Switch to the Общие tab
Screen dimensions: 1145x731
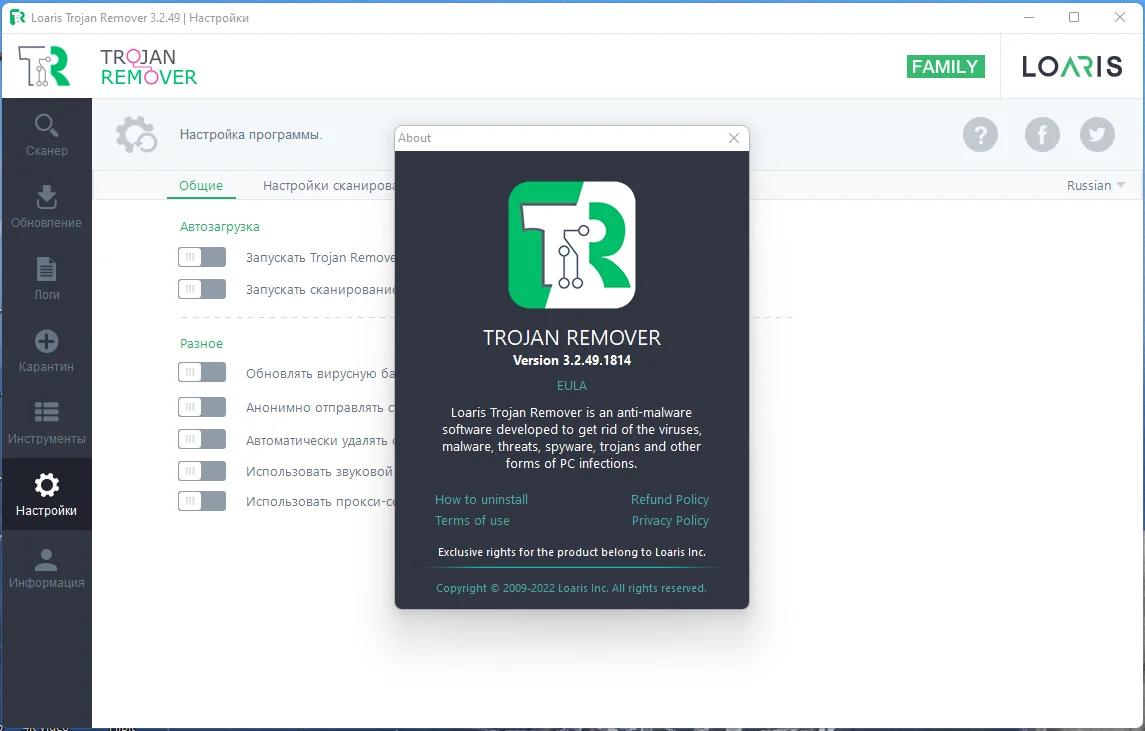(201, 185)
